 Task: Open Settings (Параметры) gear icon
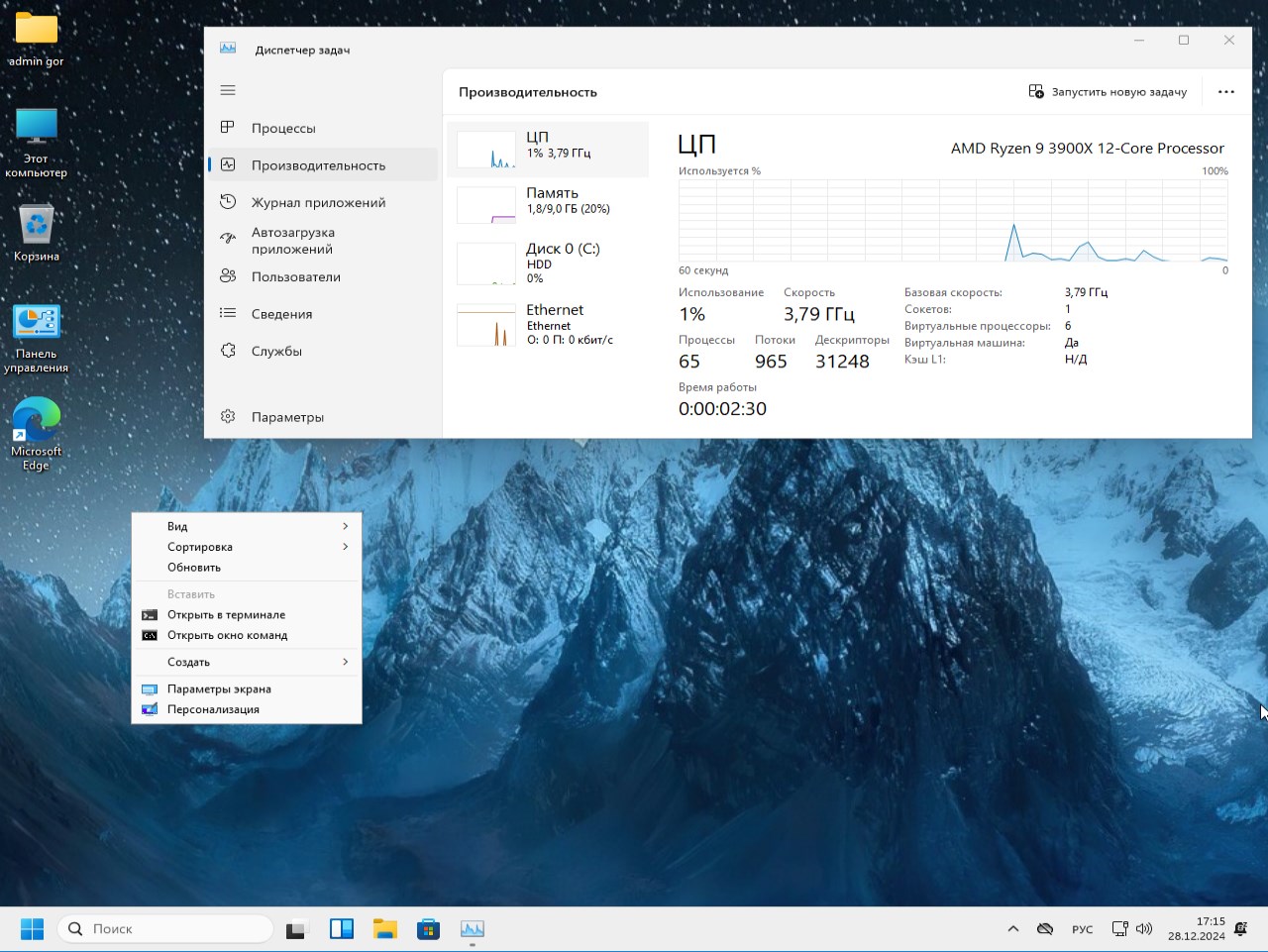[x=228, y=417]
